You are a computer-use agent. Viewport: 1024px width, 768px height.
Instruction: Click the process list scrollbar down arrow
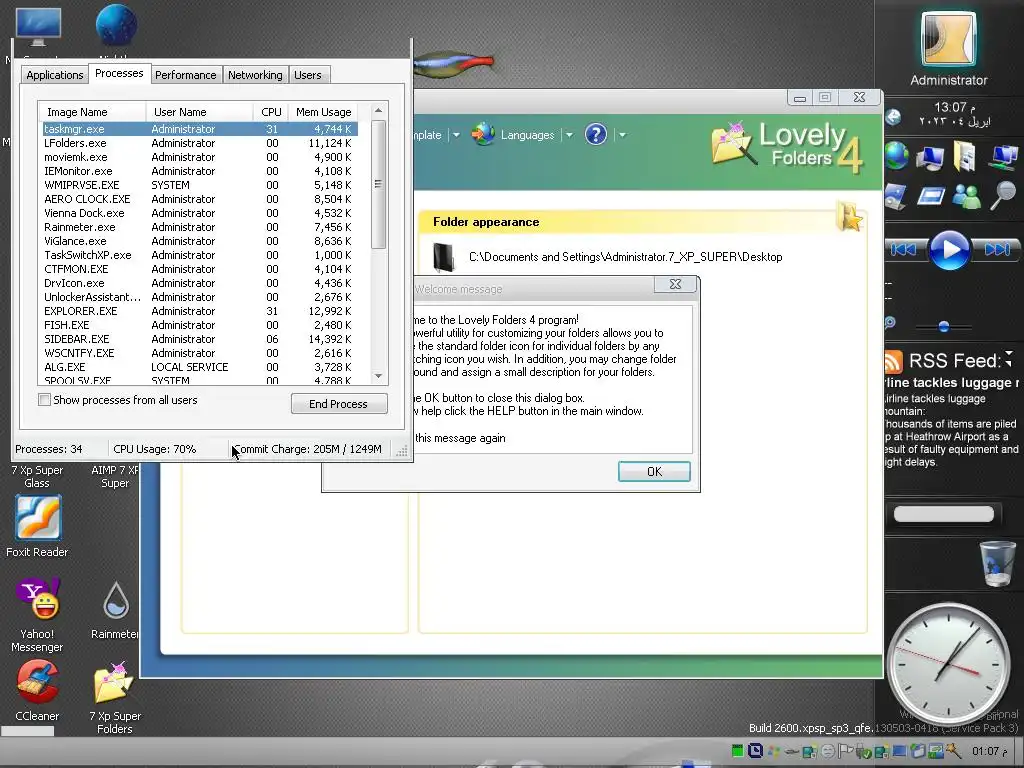pyautogui.click(x=378, y=376)
